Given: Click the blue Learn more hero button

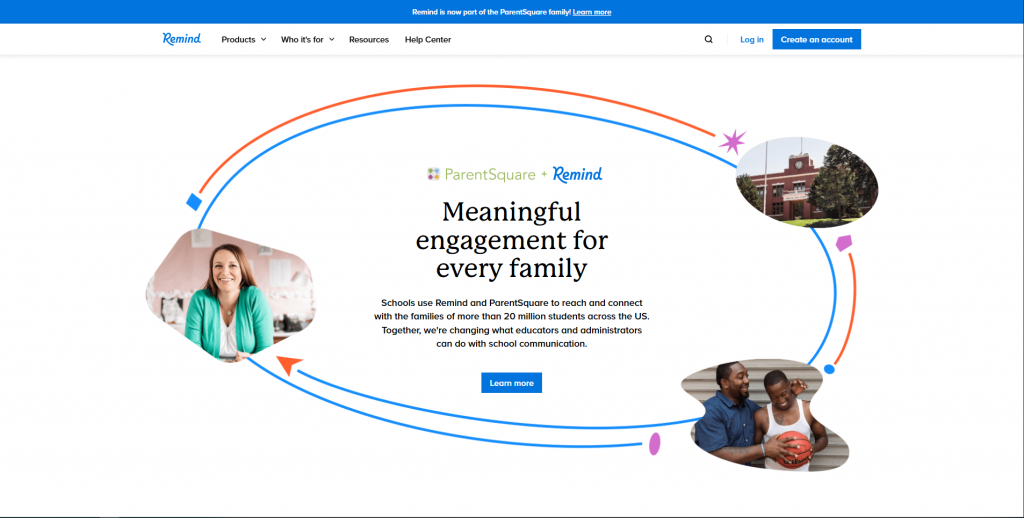Looking at the screenshot, I should pos(511,383).
